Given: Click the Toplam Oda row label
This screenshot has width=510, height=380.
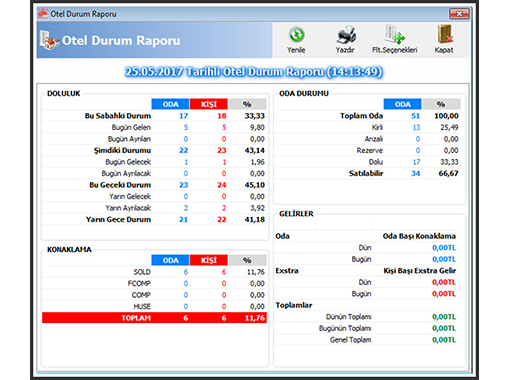Looking at the screenshot, I should pos(361,116).
